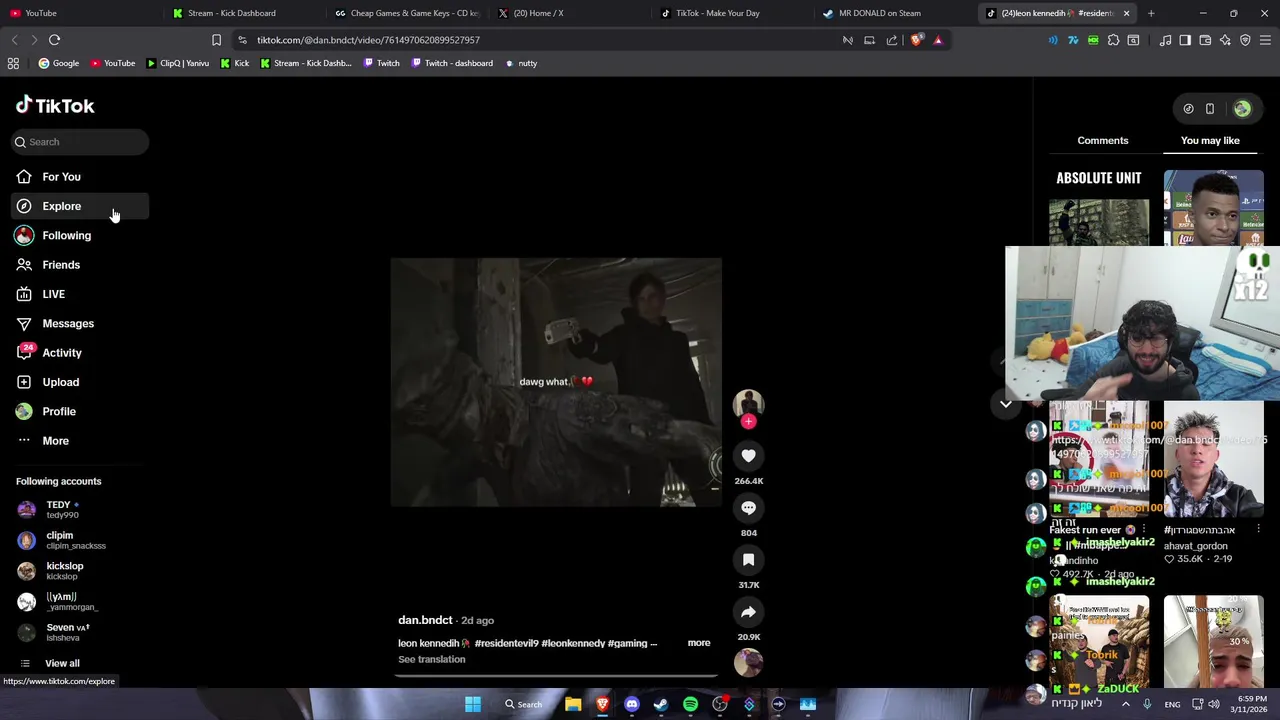The image size is (1280, 720).
Task: Click the TikTok search field
Action: pyautogui.click(x=80, y=142)
